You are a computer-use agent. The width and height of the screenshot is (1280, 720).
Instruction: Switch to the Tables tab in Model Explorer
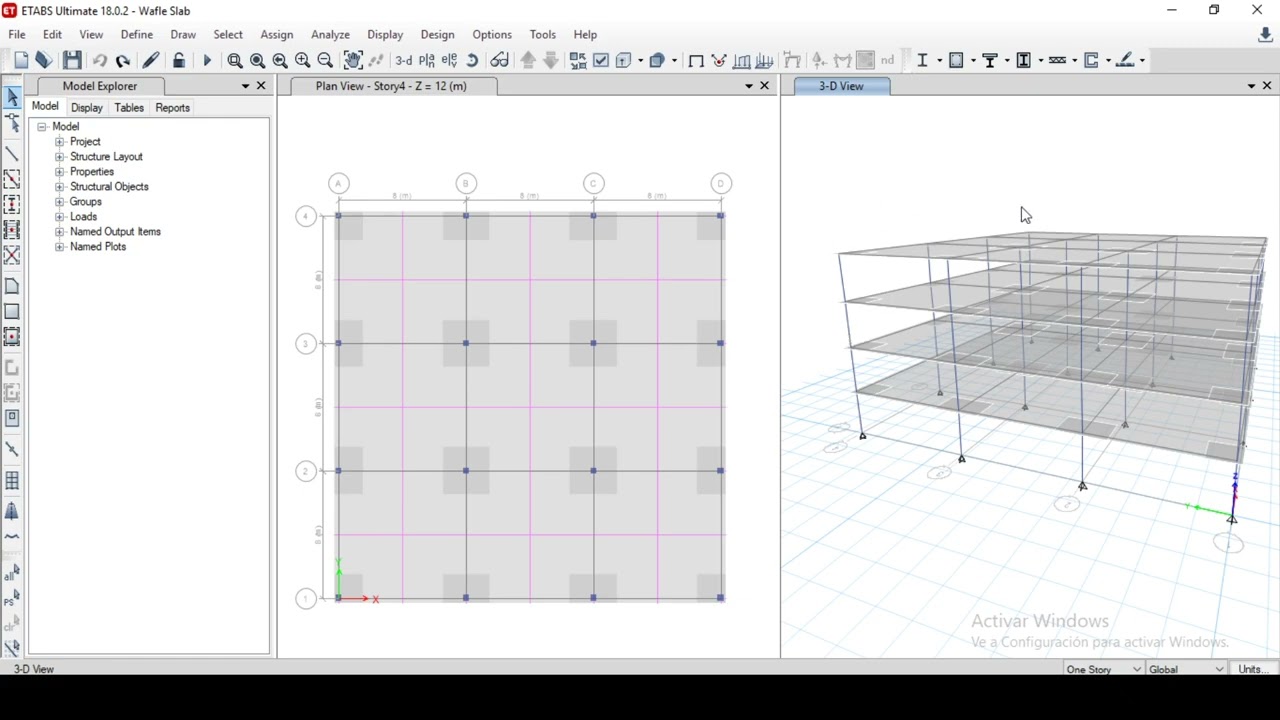point(129,107)
